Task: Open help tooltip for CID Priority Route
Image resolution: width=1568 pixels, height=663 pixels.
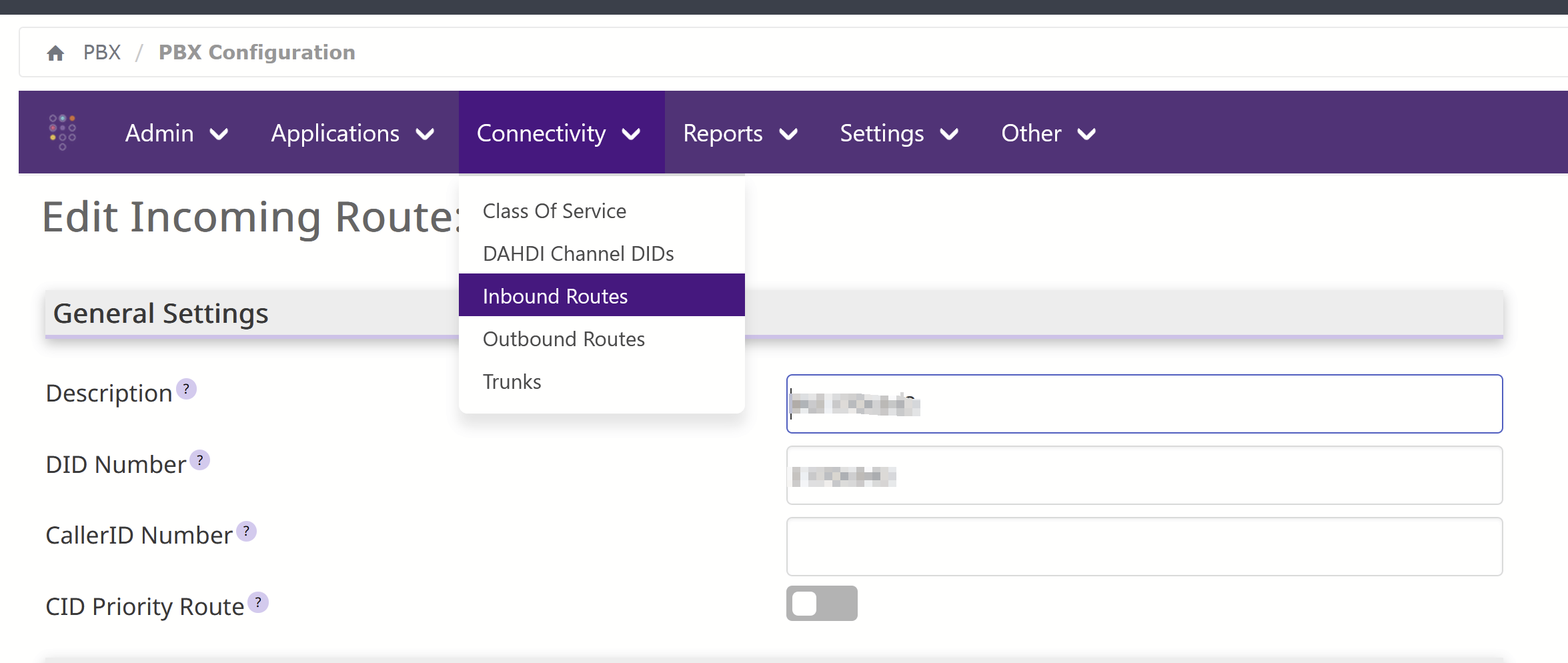Action: pyautogui.click(x=258, y=602)
